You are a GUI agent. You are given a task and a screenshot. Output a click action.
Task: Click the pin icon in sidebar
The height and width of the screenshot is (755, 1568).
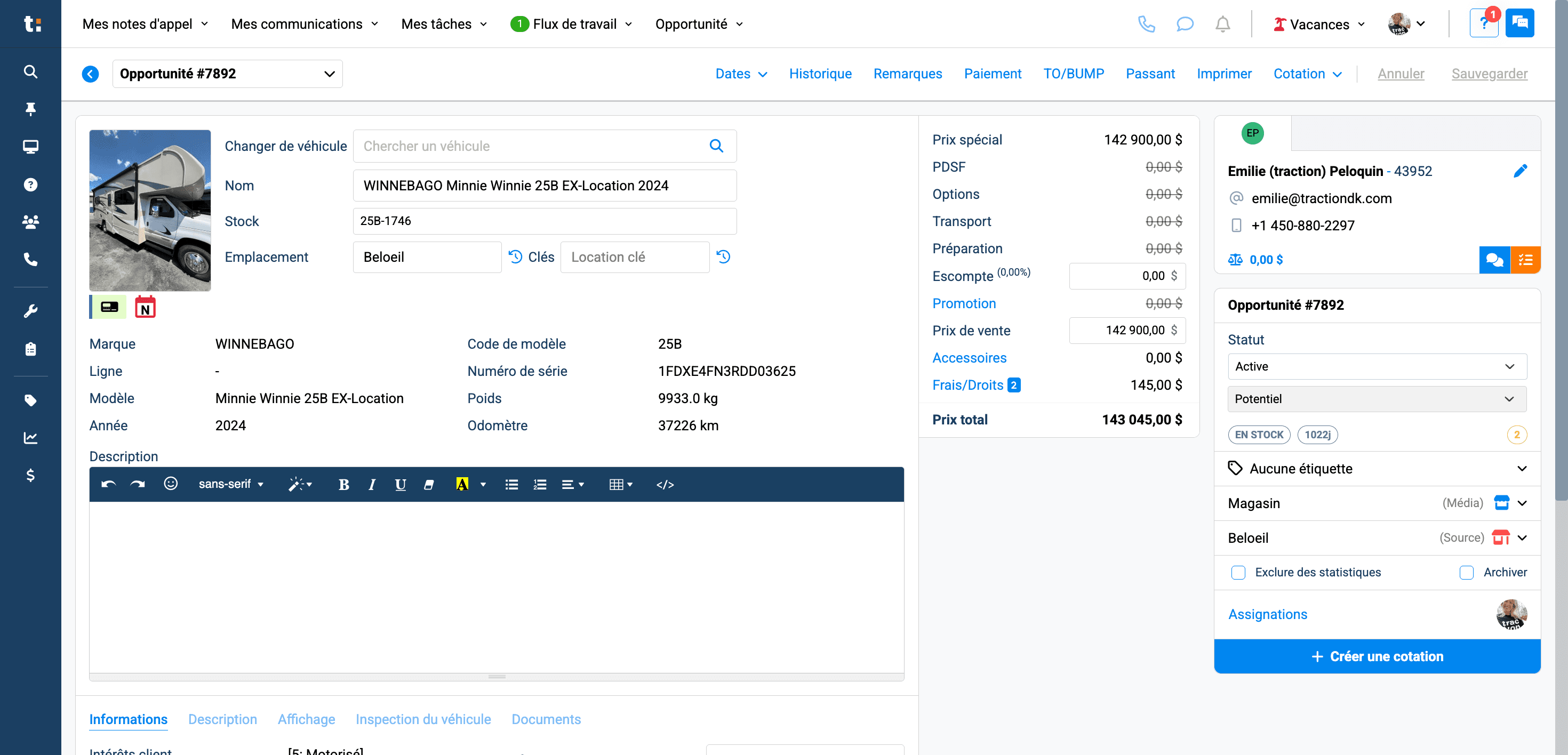(x=30, y=109)
